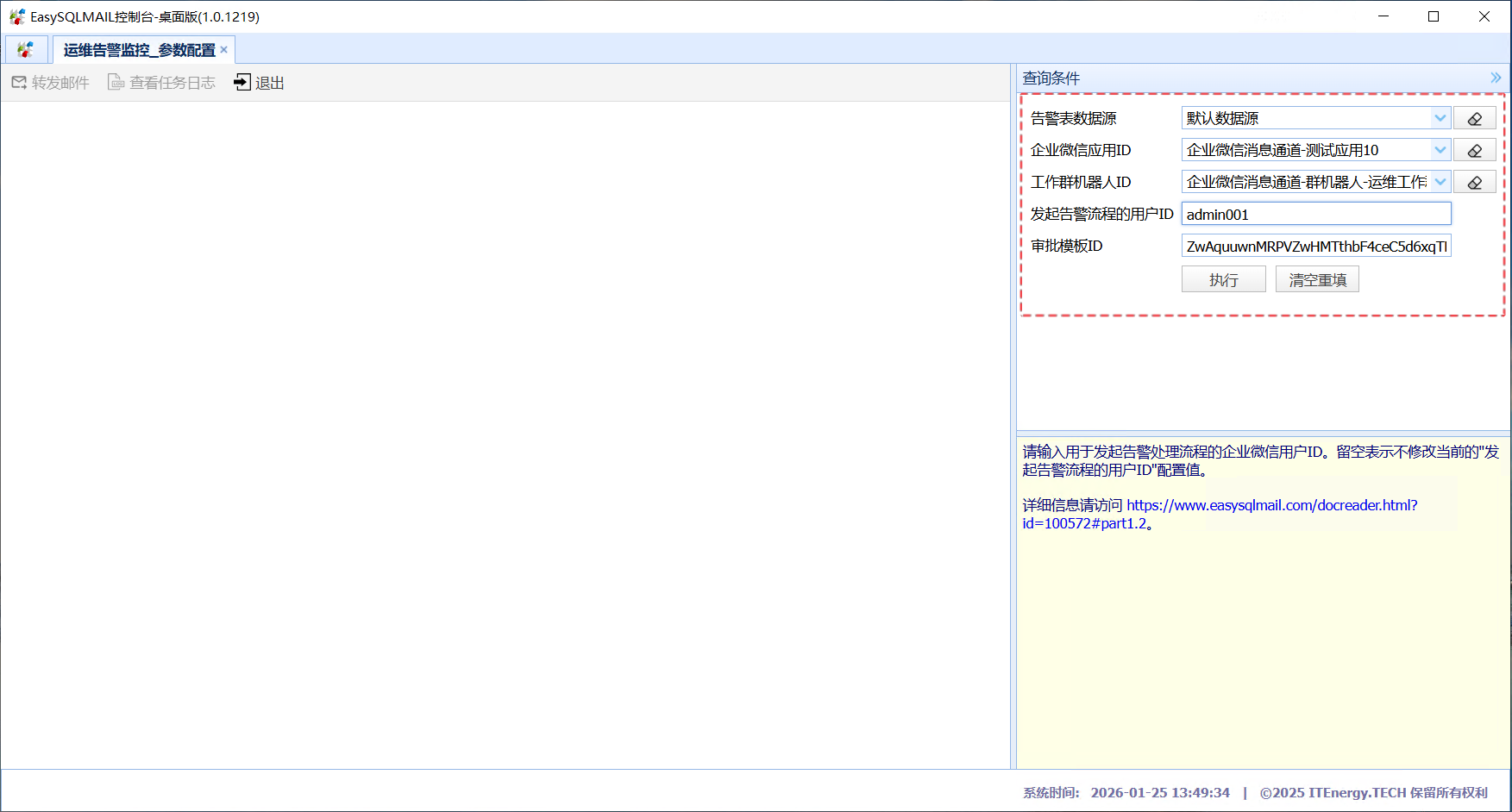Open the home tab with the app logo
The image size is (1512, 812).
[x=26, y=50]
